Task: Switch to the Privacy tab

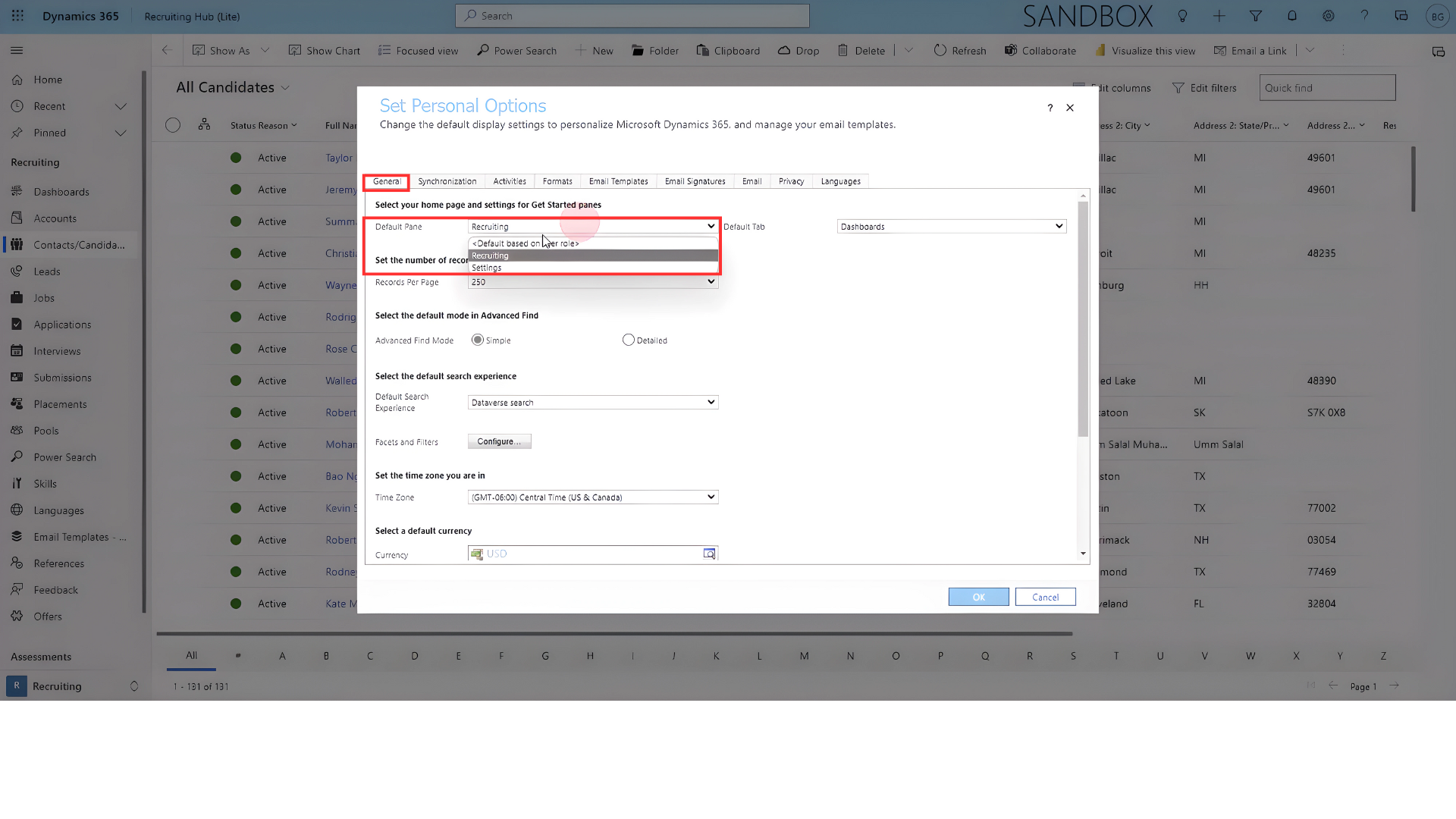Action: (x=791, y=181)
